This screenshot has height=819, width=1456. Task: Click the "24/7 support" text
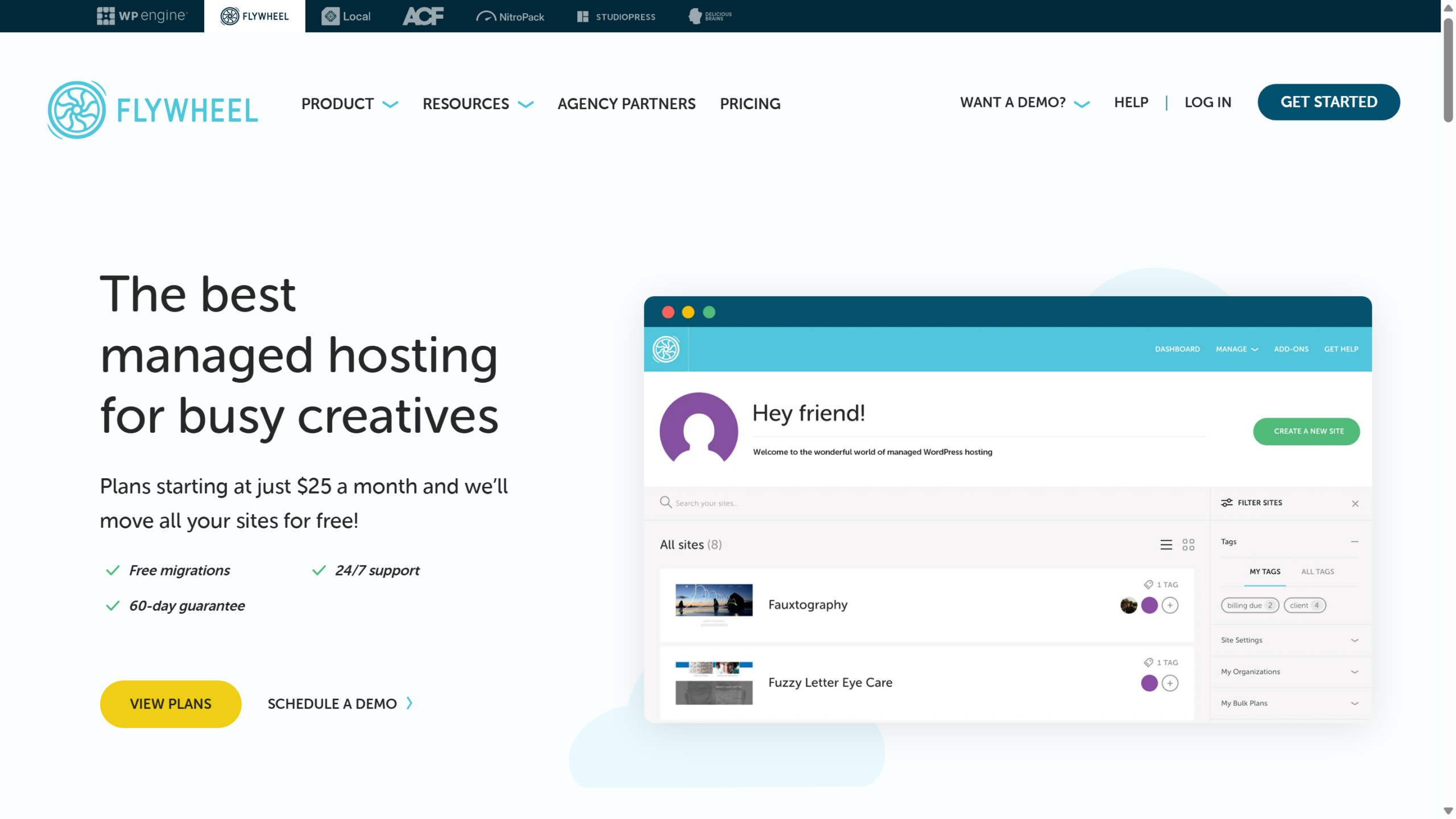[377, 570]
